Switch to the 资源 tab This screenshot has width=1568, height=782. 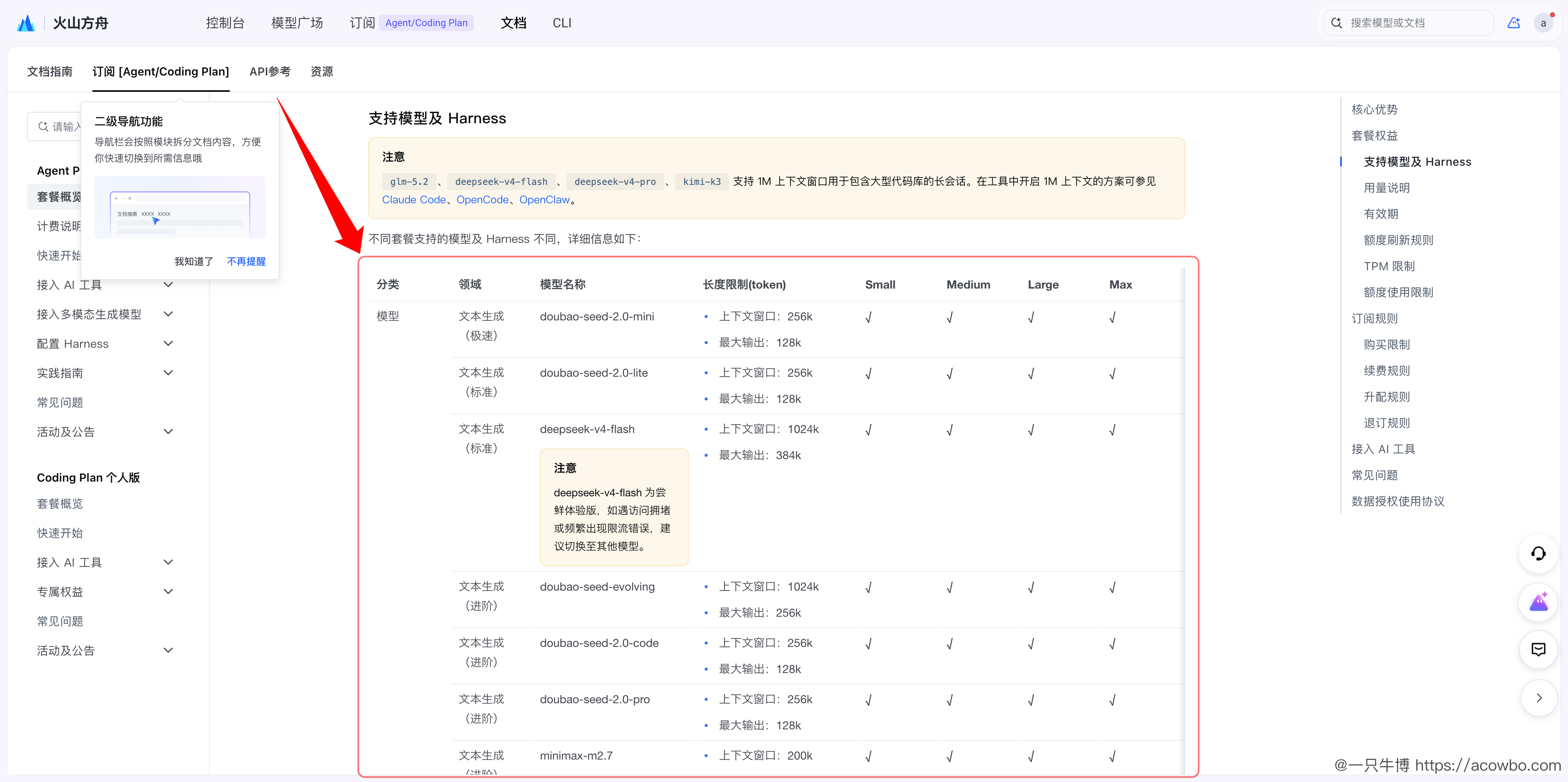pos(322,72)
